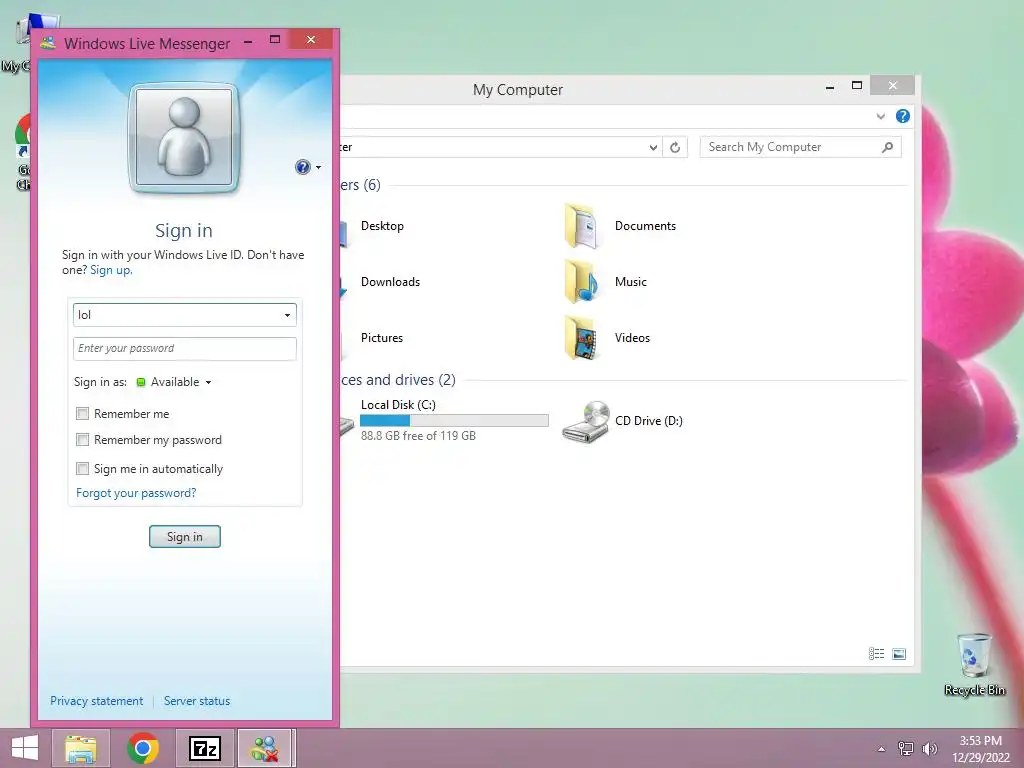
Task: Click the Enter your password field
Action: tap(185, 348)
